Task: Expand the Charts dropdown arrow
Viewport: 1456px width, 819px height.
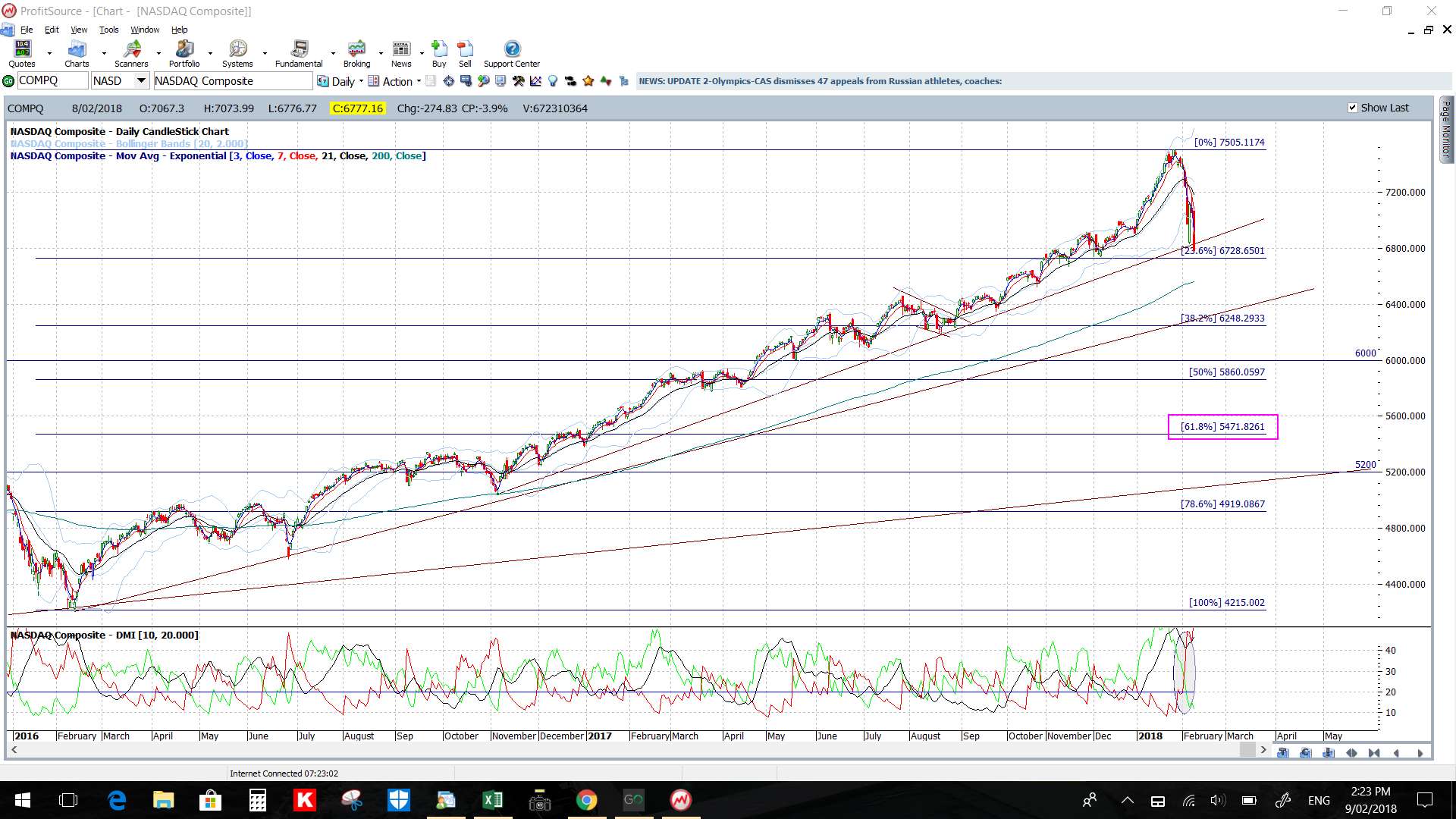Action: [x=104, y=54]
